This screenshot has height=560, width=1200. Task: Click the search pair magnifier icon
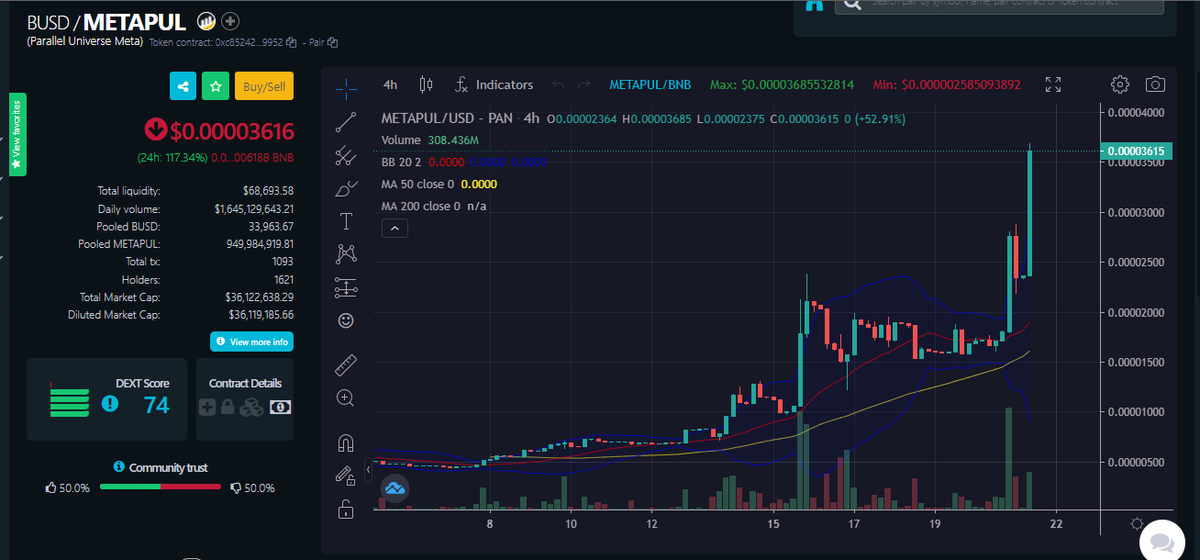coord(851,6)
